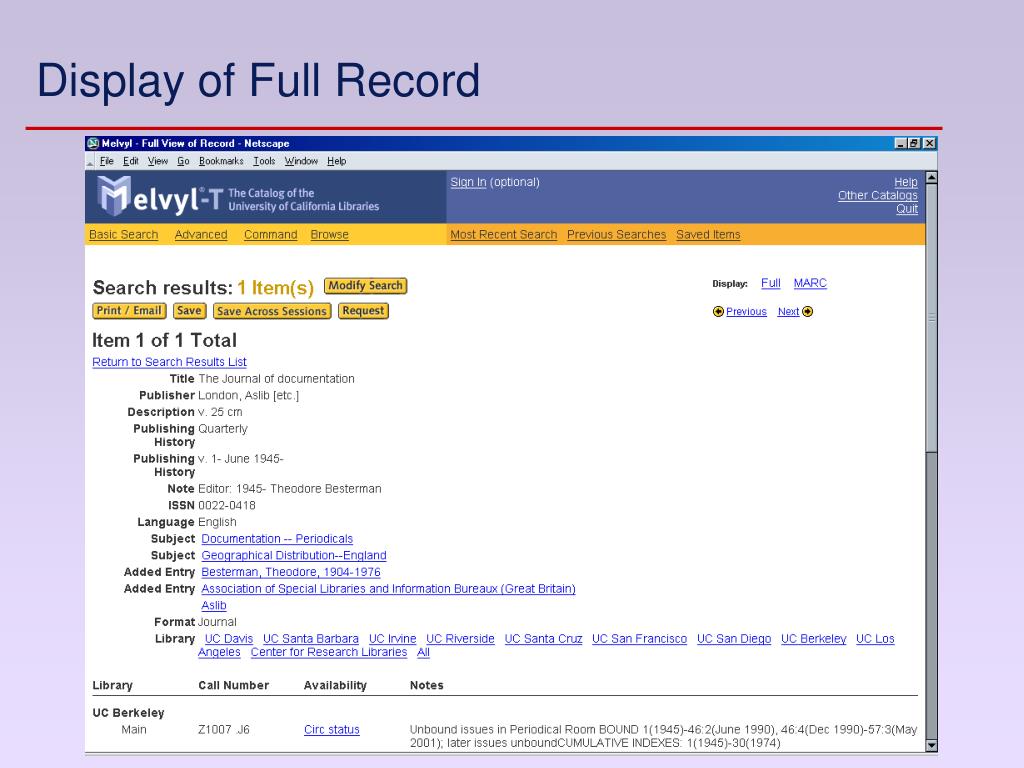The image size is (1024, 768).
Task: Open Most Recent Search
Action: [x=504, y=234]
